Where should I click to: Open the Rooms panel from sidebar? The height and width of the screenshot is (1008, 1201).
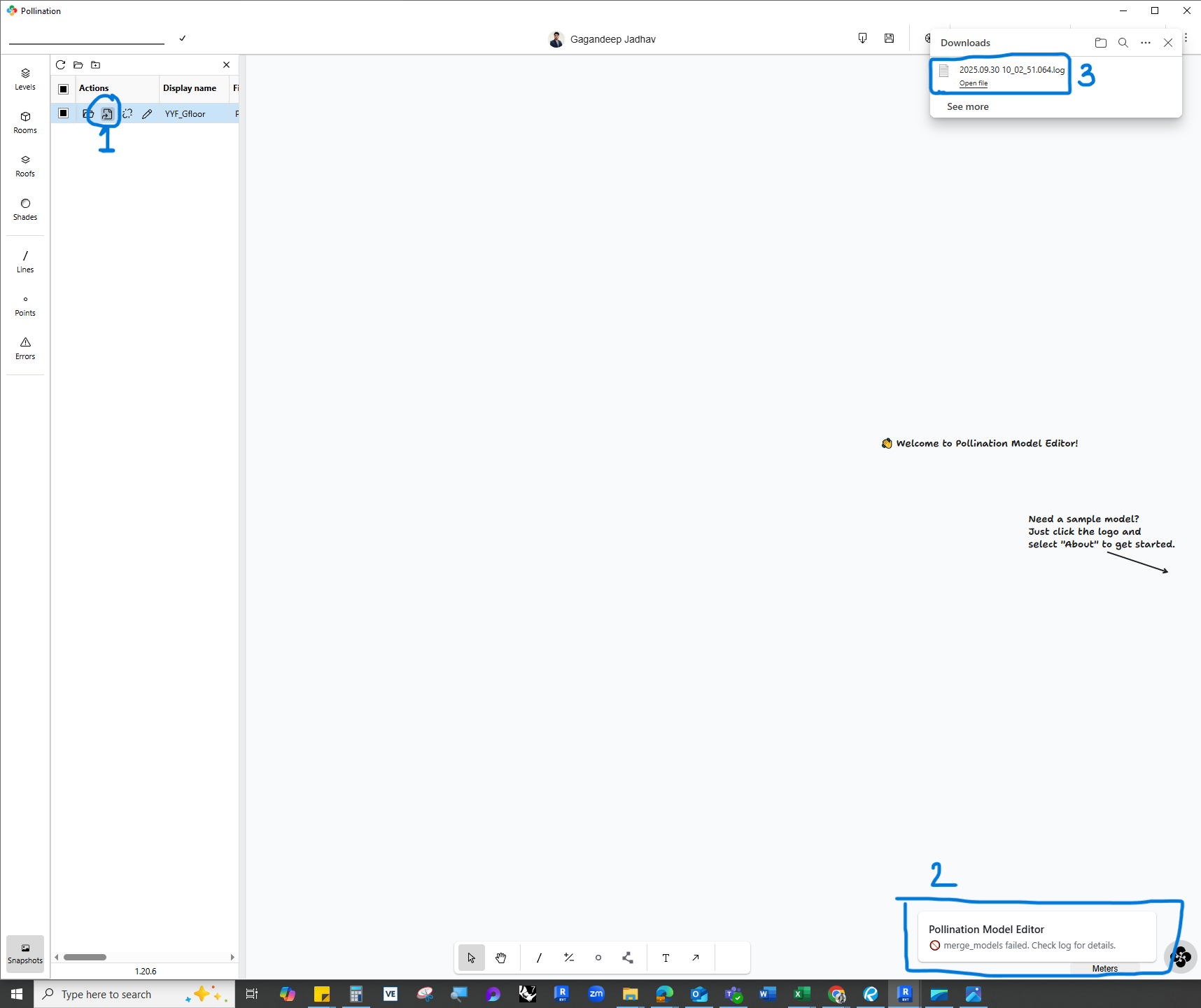25,122
